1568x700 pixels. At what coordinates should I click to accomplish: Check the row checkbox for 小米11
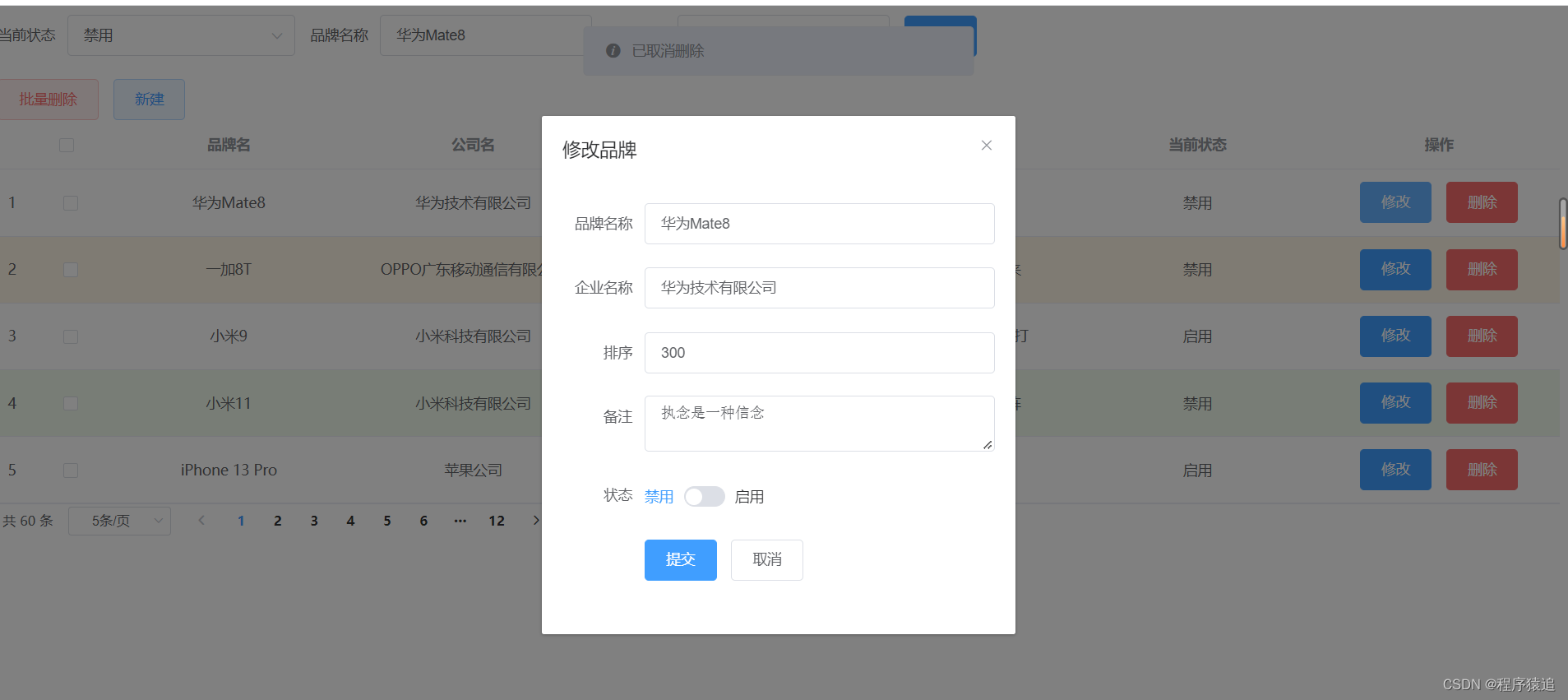pyautogui.click(x=71, y=404)
